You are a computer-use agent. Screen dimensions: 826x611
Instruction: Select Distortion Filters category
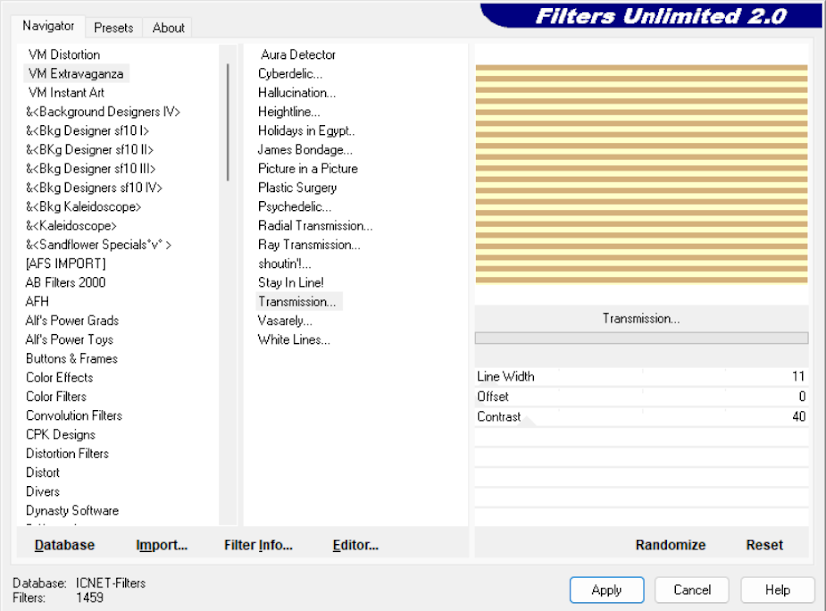(67, 453)
